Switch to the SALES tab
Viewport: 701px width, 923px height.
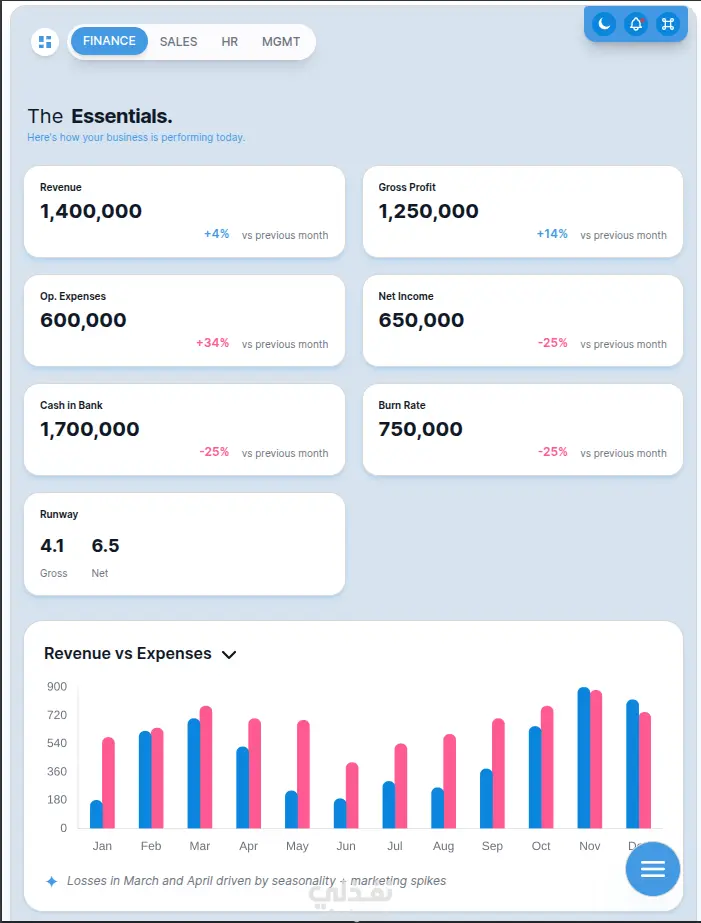tap(178, 42)
